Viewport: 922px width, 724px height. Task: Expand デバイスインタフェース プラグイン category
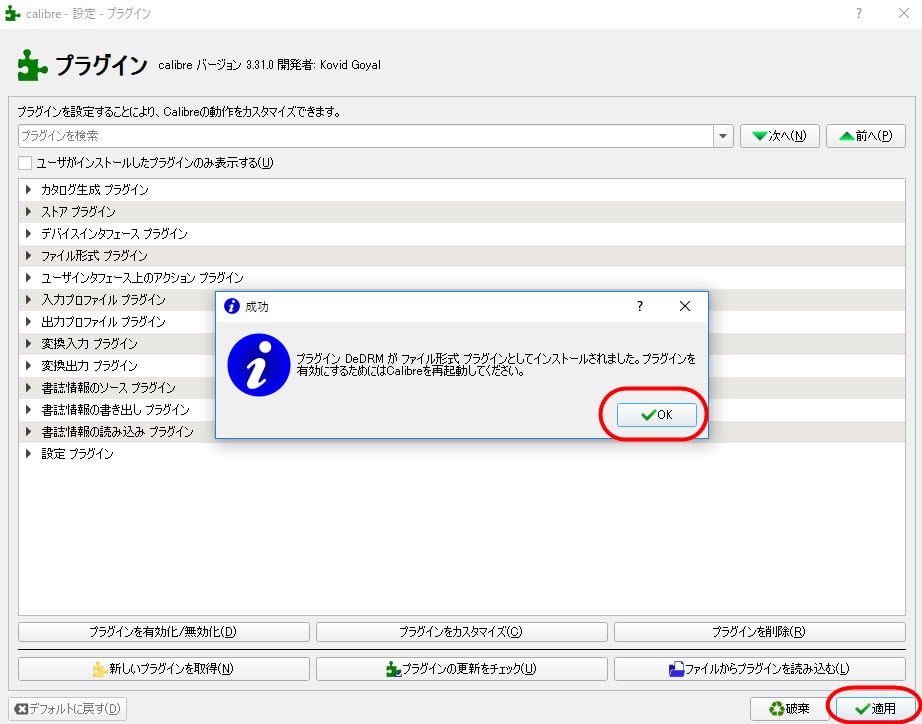pyautogui.click(x=28, y=233)
